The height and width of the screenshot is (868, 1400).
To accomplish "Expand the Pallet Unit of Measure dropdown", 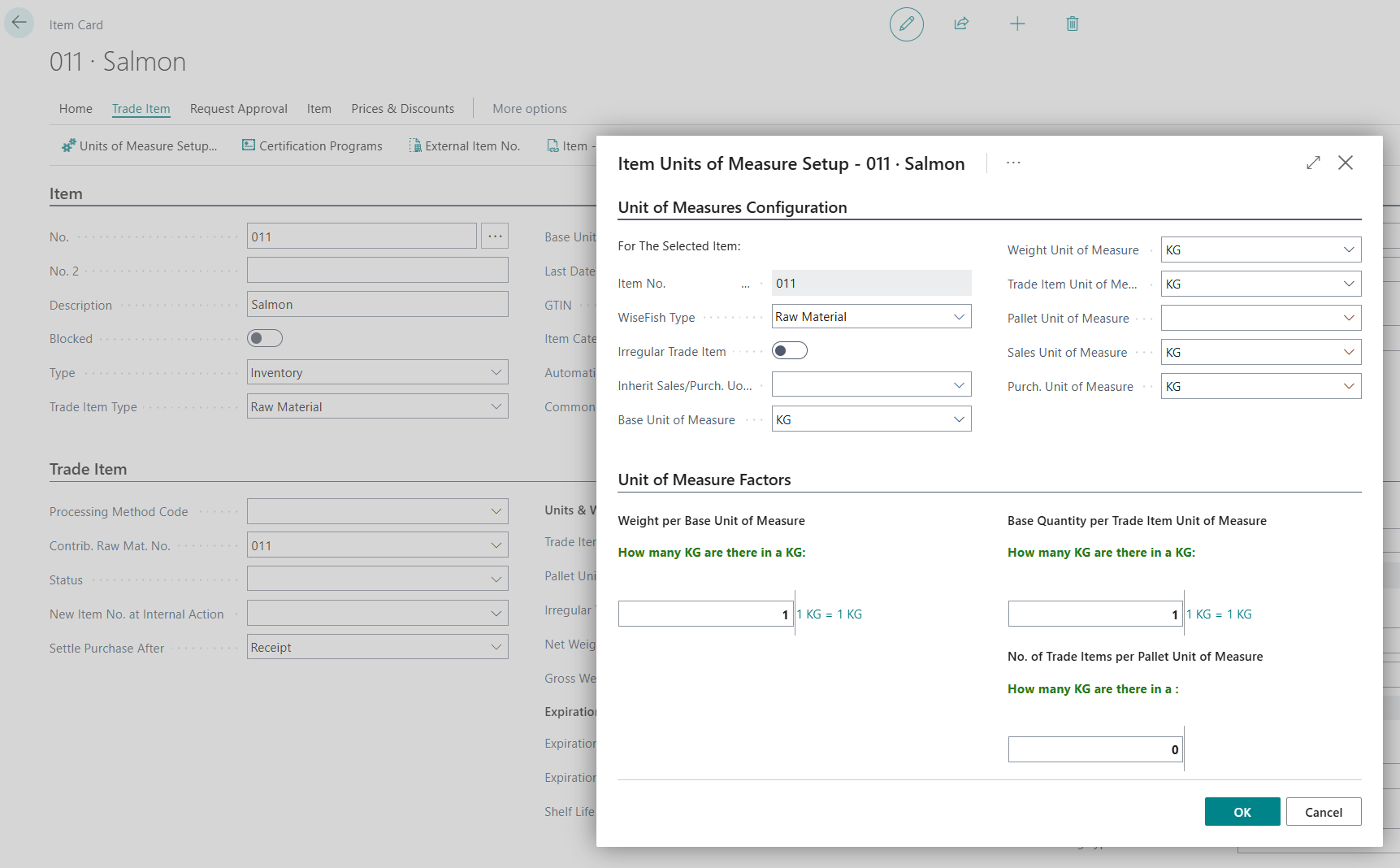I will point(1260,319).
